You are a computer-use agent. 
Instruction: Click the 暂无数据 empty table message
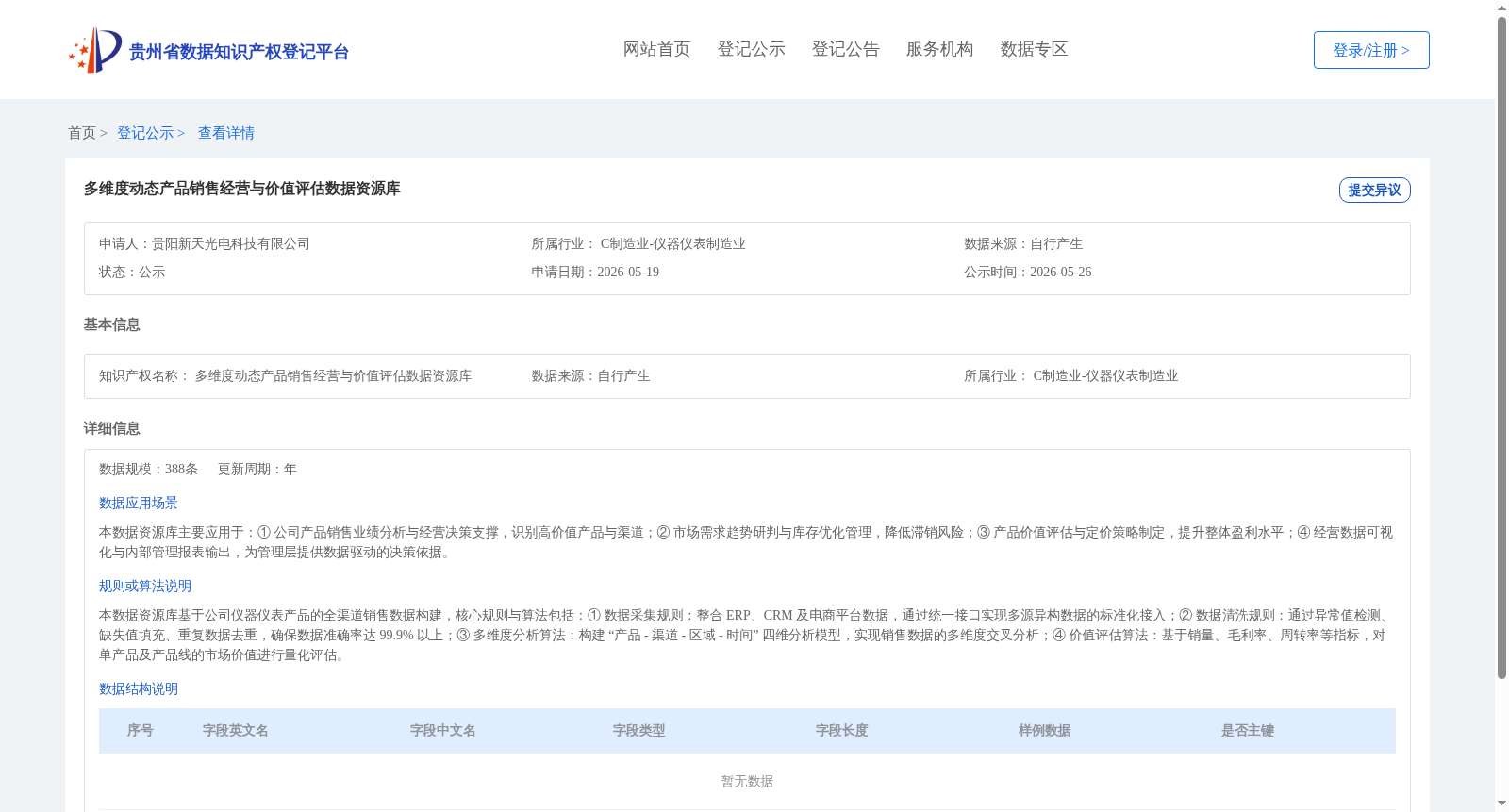tap(747, 781)
